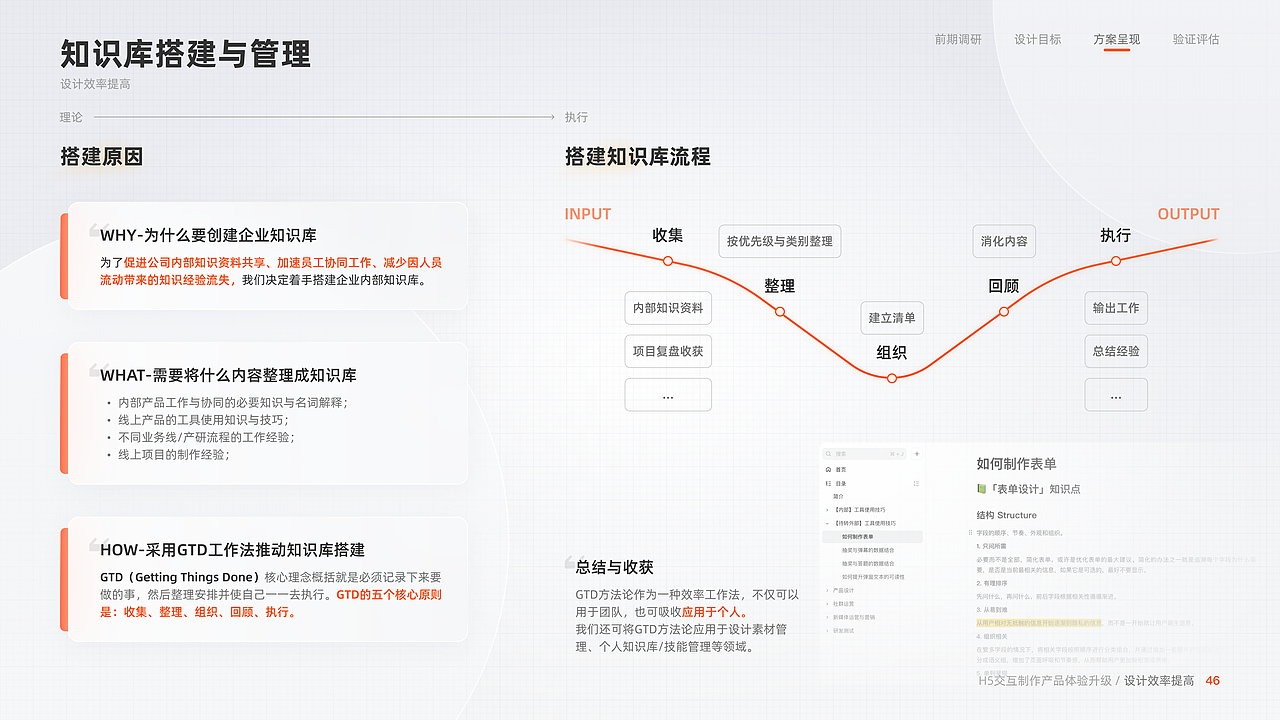Expand the 研发测试 tree node

tap(827, 631)
